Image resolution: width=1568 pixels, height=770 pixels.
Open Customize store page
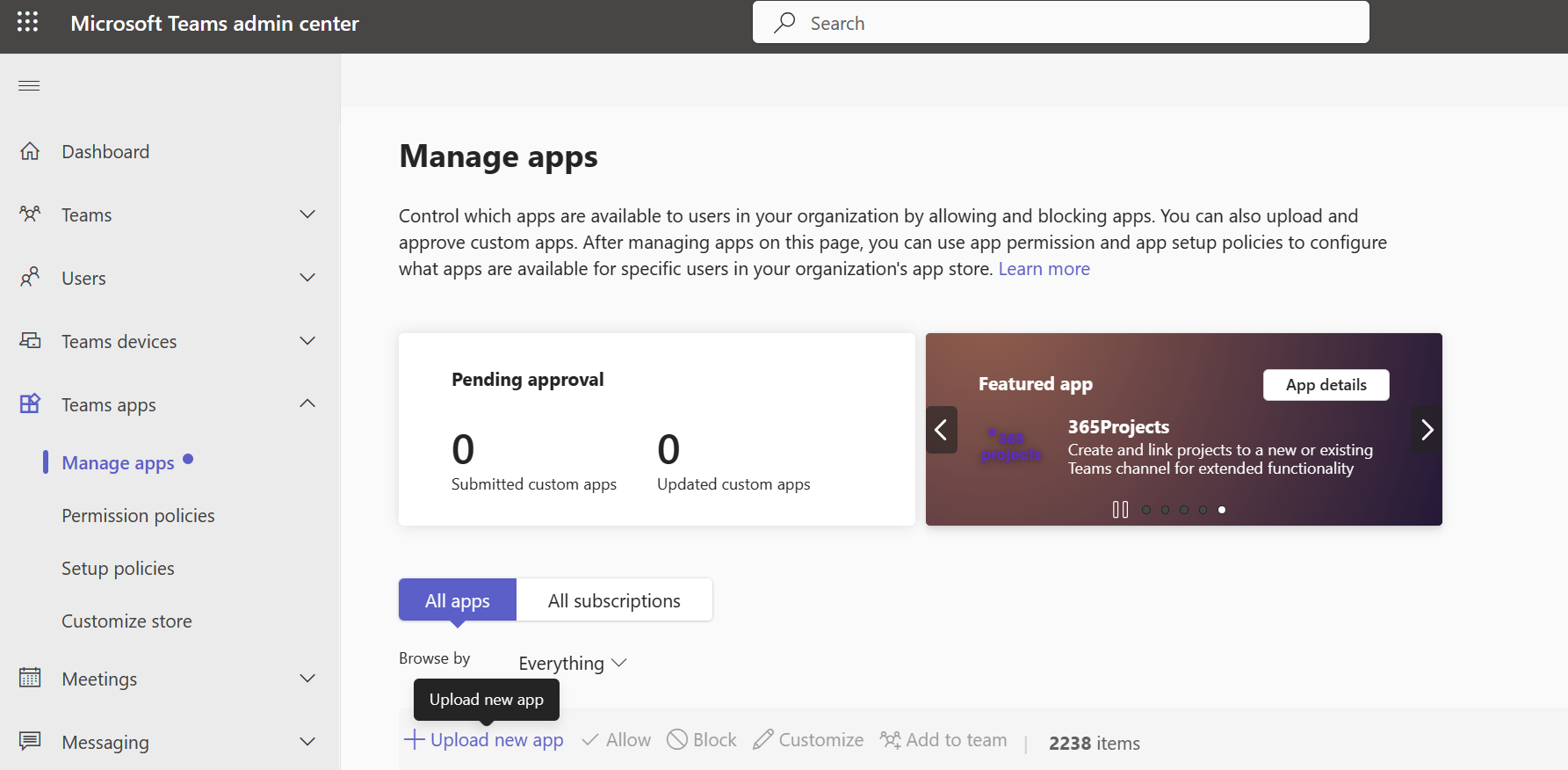tap(126, 621)
